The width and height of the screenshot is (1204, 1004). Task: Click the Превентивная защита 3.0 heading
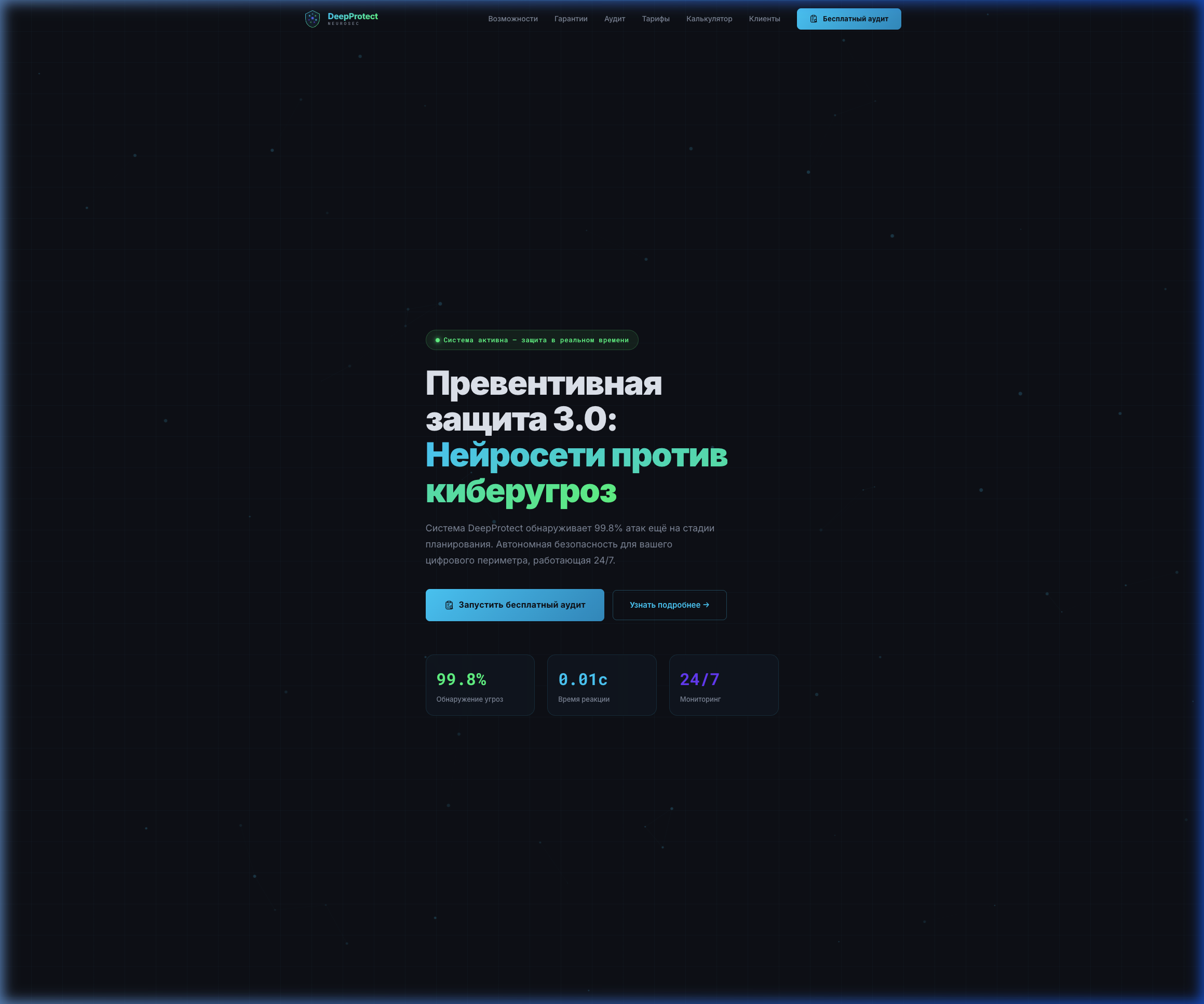tap(543, 401)
